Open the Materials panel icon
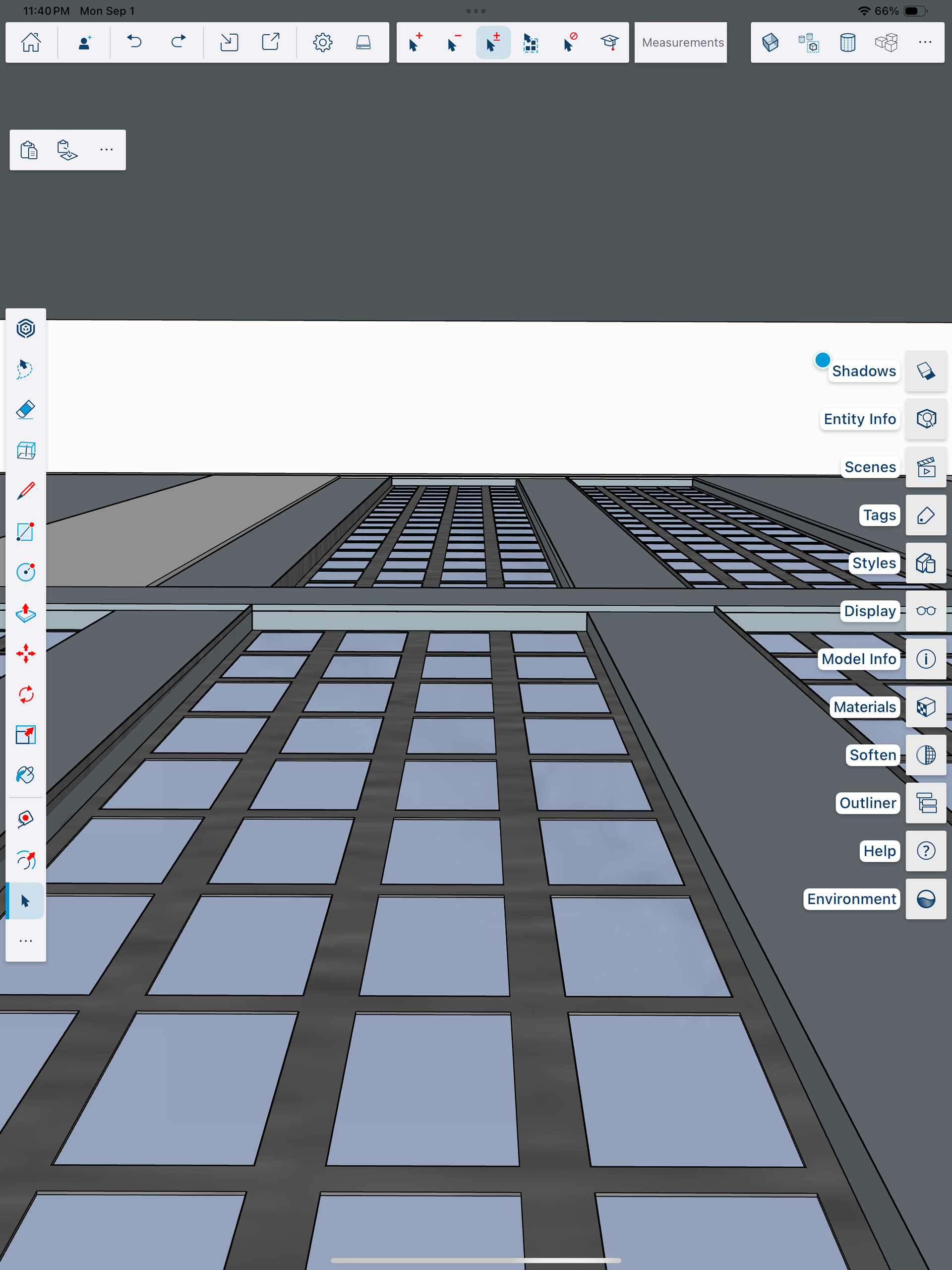 coord(926,707)
